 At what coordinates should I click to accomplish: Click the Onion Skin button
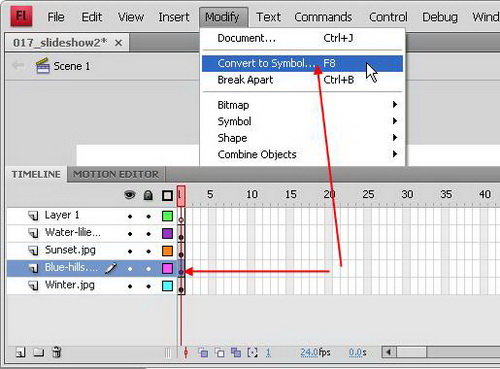click(x=203, y=352)
